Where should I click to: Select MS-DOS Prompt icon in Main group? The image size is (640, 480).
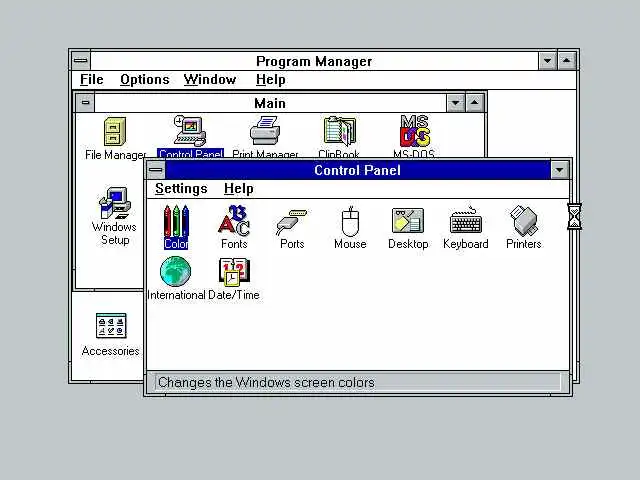point(414,136)
